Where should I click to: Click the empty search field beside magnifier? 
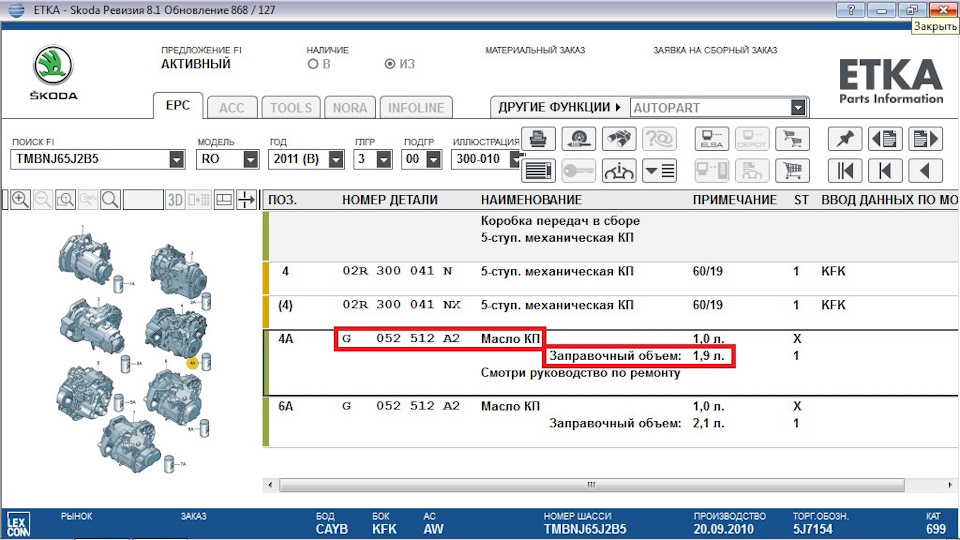(x=143, y=200)
